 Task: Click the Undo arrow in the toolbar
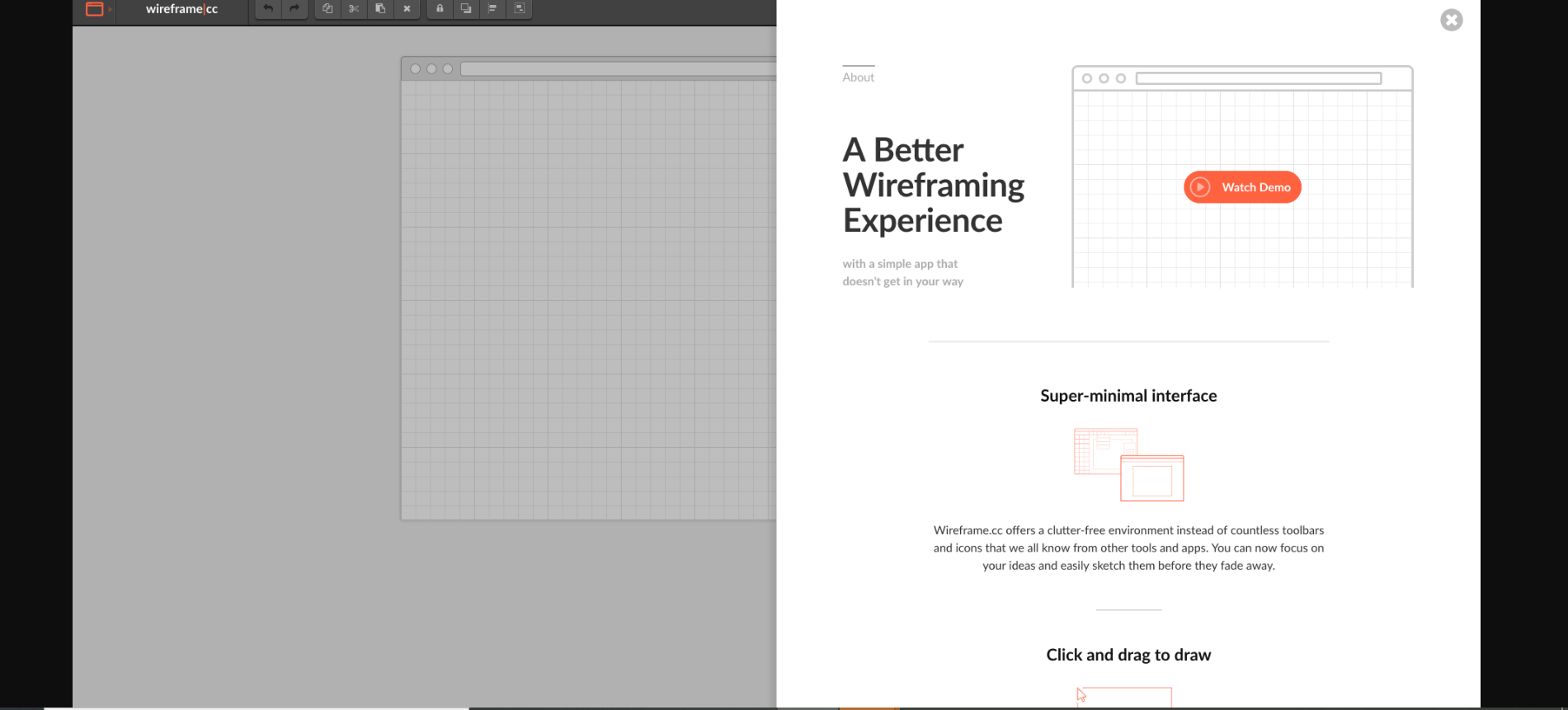pos(268,9)
